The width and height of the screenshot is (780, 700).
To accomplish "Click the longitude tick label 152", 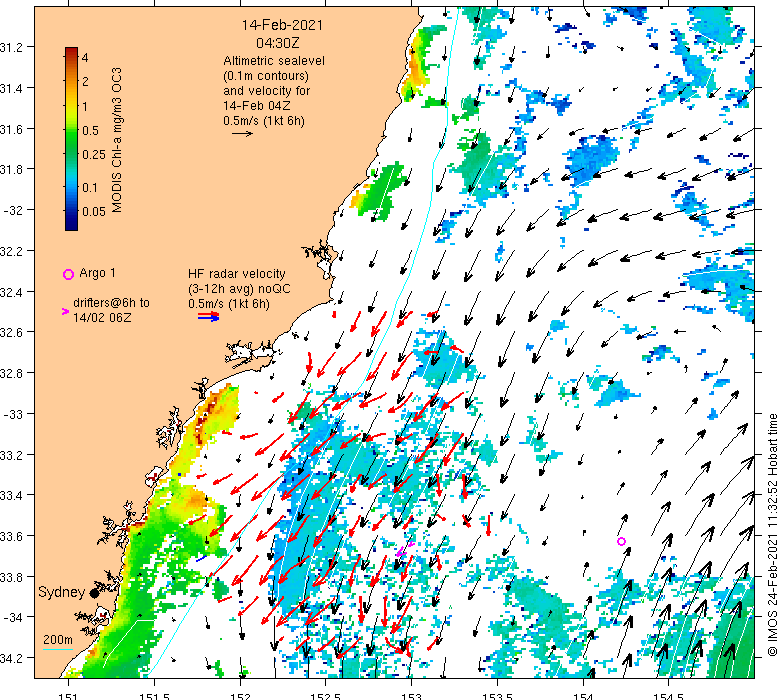I will 240,696.
